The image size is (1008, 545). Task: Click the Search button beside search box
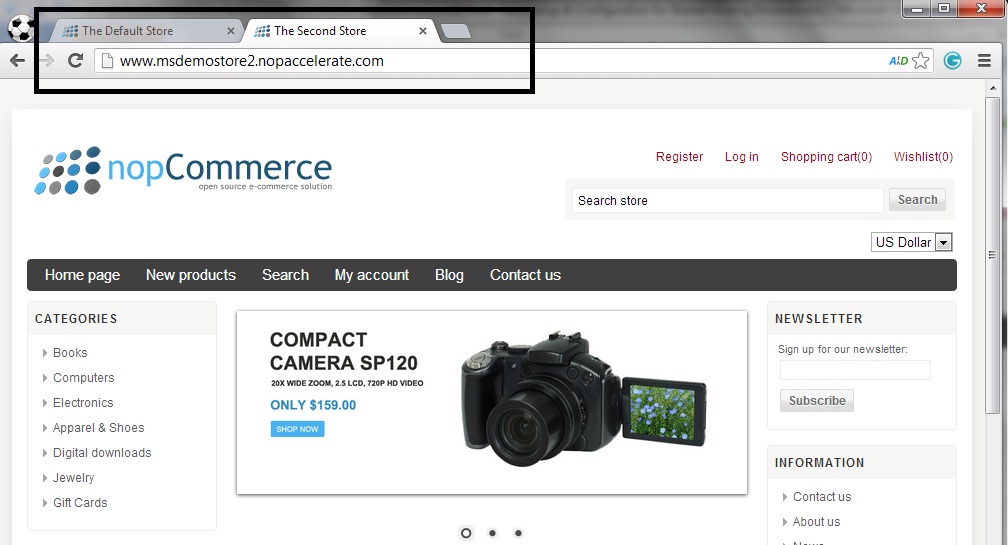click(917, 200)
